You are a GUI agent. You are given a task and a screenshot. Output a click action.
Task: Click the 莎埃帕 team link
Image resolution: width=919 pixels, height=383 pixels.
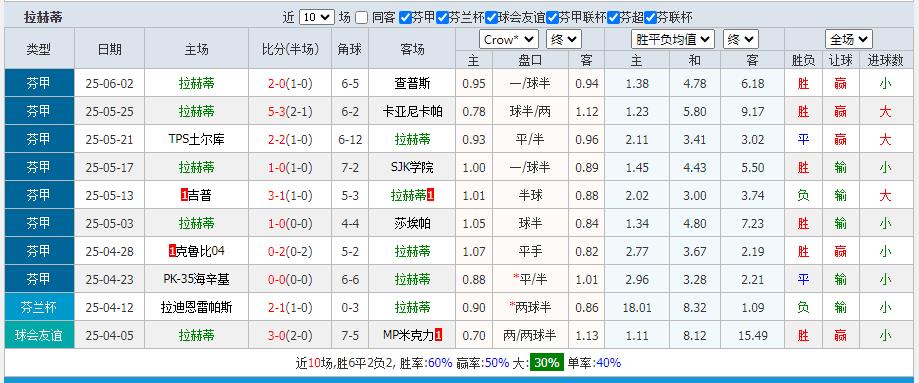[x=413, y=223]
